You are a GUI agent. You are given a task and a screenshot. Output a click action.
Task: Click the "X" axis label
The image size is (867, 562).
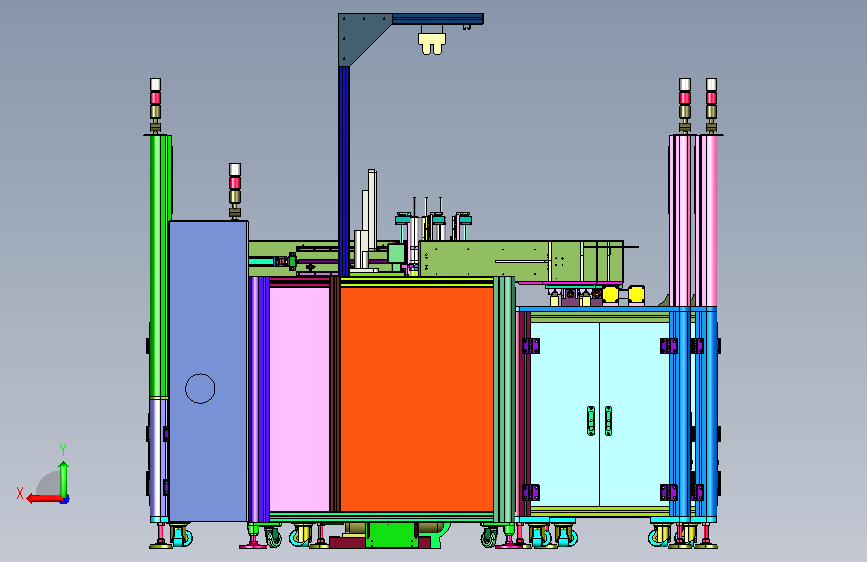20,493
